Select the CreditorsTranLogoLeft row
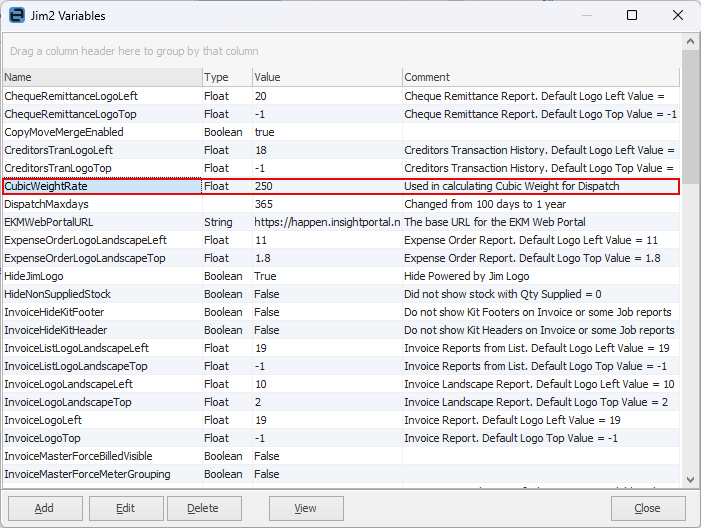Viewport: 701px width, 528px height. pos(341,150)
